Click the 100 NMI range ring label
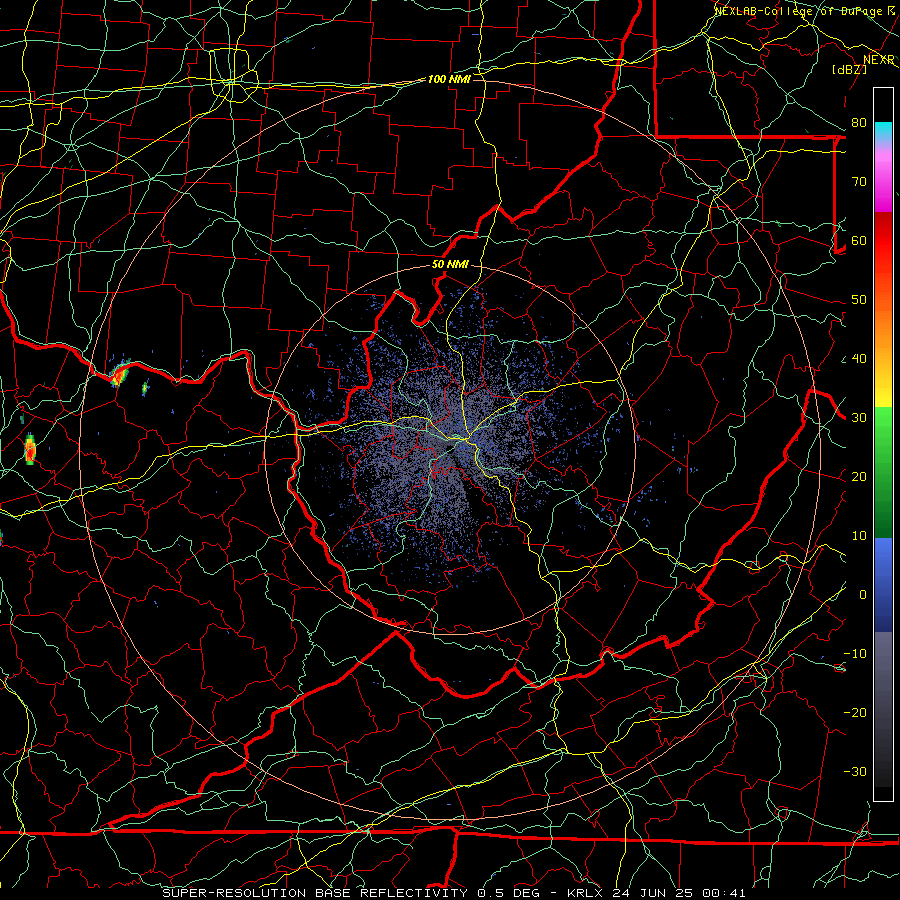 (449, 79)
